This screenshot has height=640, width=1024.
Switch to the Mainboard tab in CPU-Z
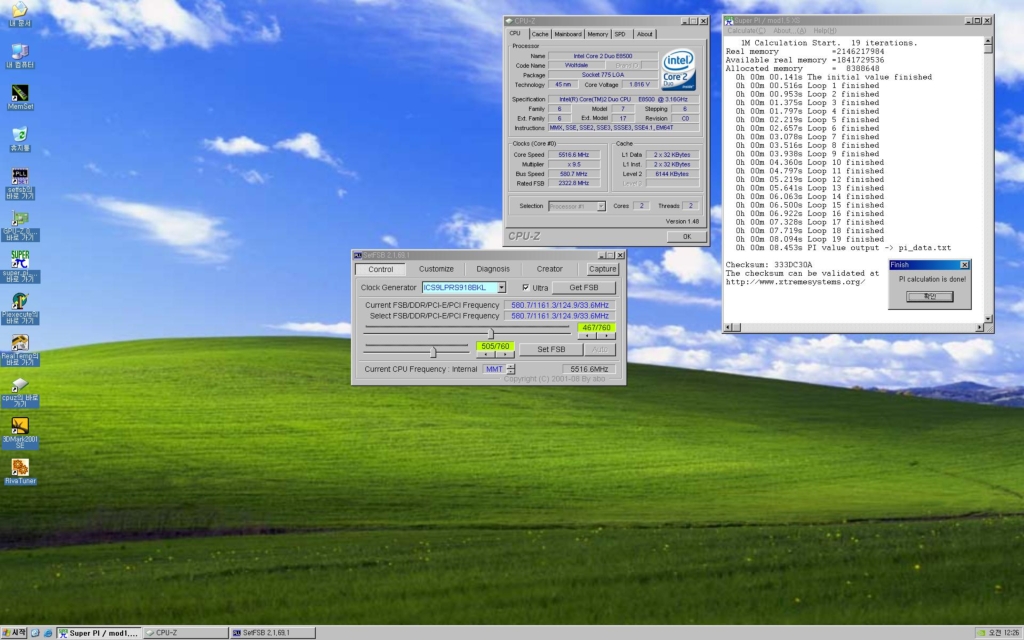click(568, 34)
